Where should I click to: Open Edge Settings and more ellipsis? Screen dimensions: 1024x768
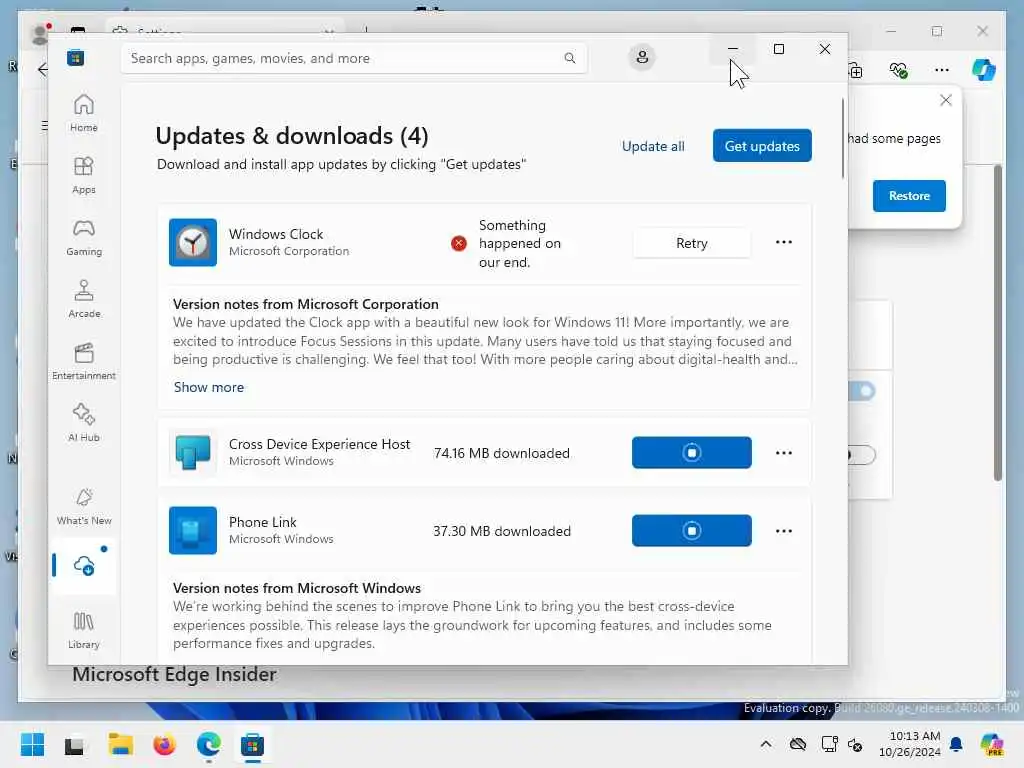point(941,70)
